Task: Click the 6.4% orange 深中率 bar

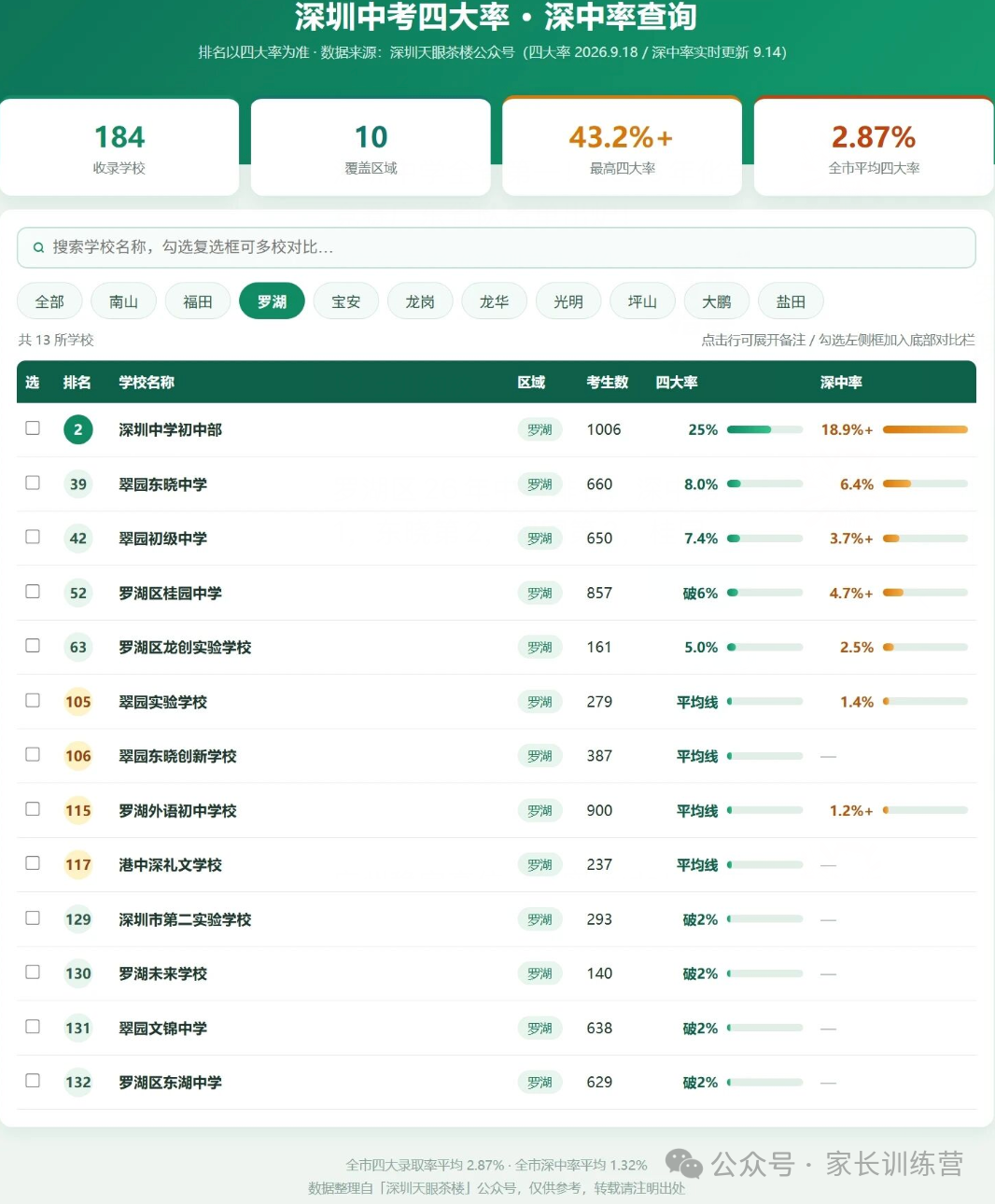Action: coord(925,483)
